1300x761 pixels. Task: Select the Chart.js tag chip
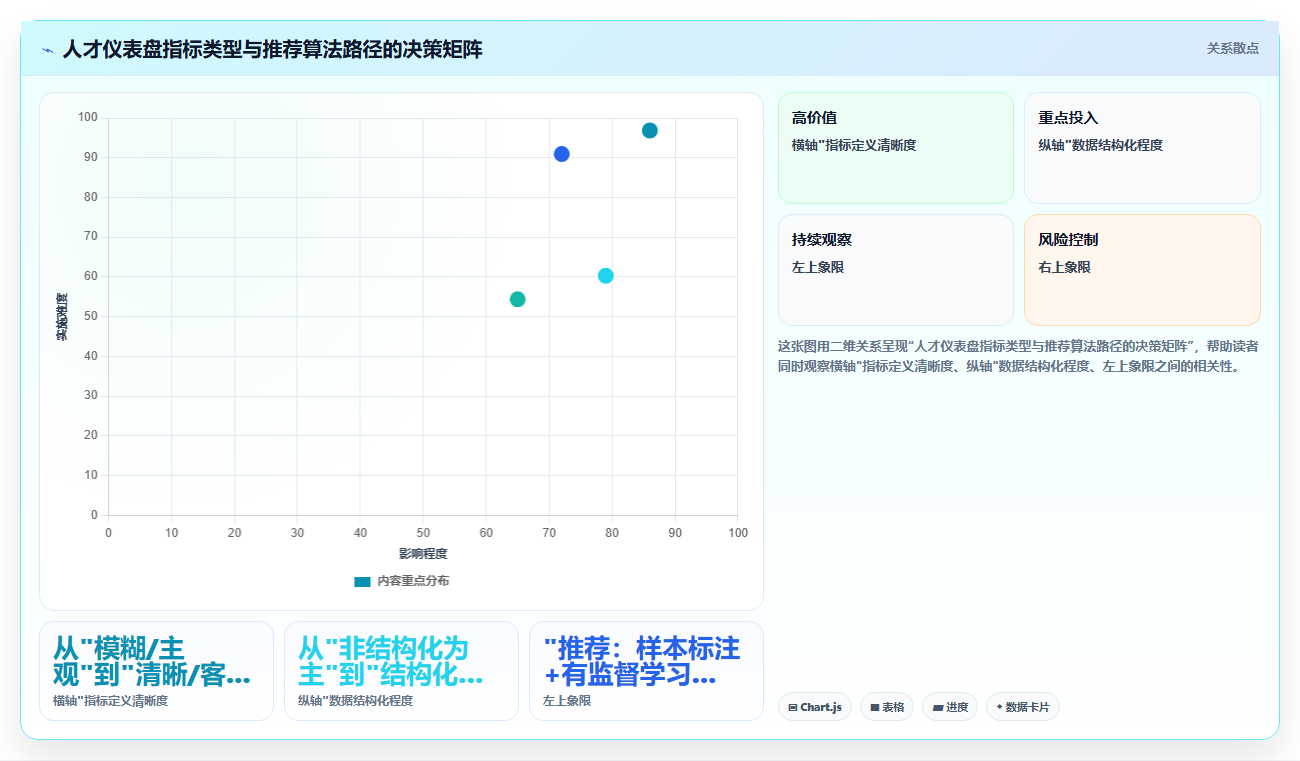tap(815, 707)
